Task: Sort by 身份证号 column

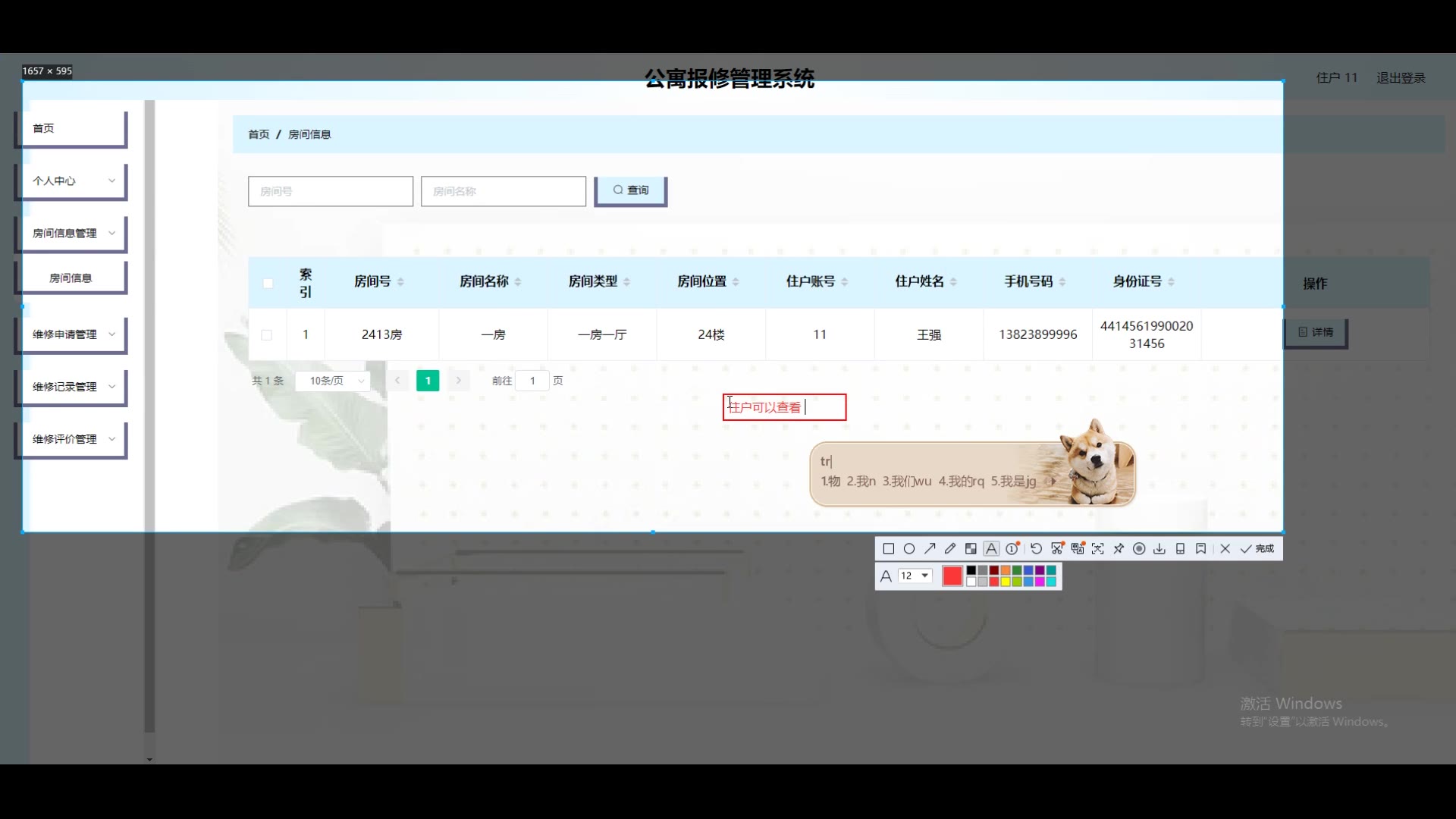Action: (x=1171, y=282)
